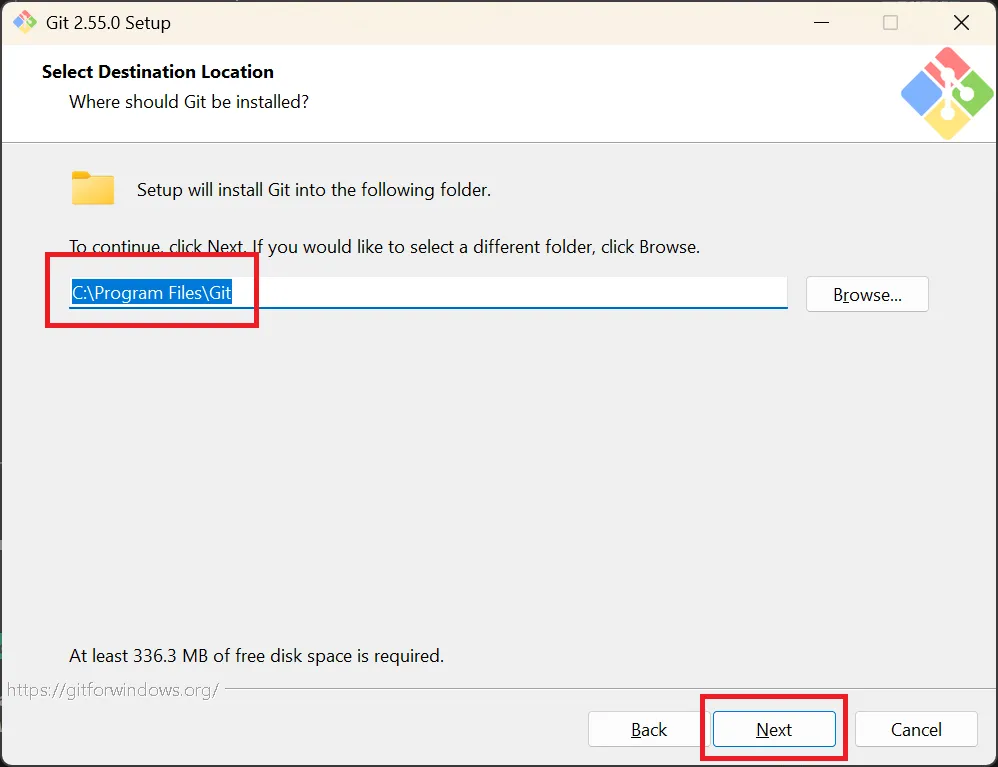Click empty space in the destination folder field
Viewport: 998px width, 767px height.
[509, 293]
